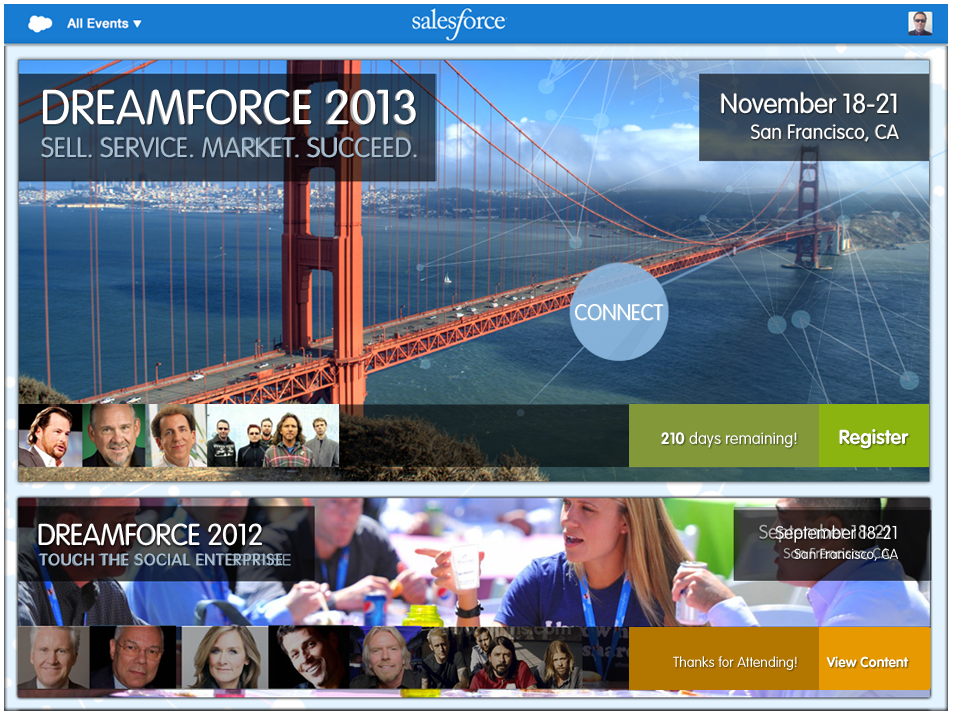The height and width of the screenshot is (715, 953).
Task: Click the View Content button
Action: [874, 658]
